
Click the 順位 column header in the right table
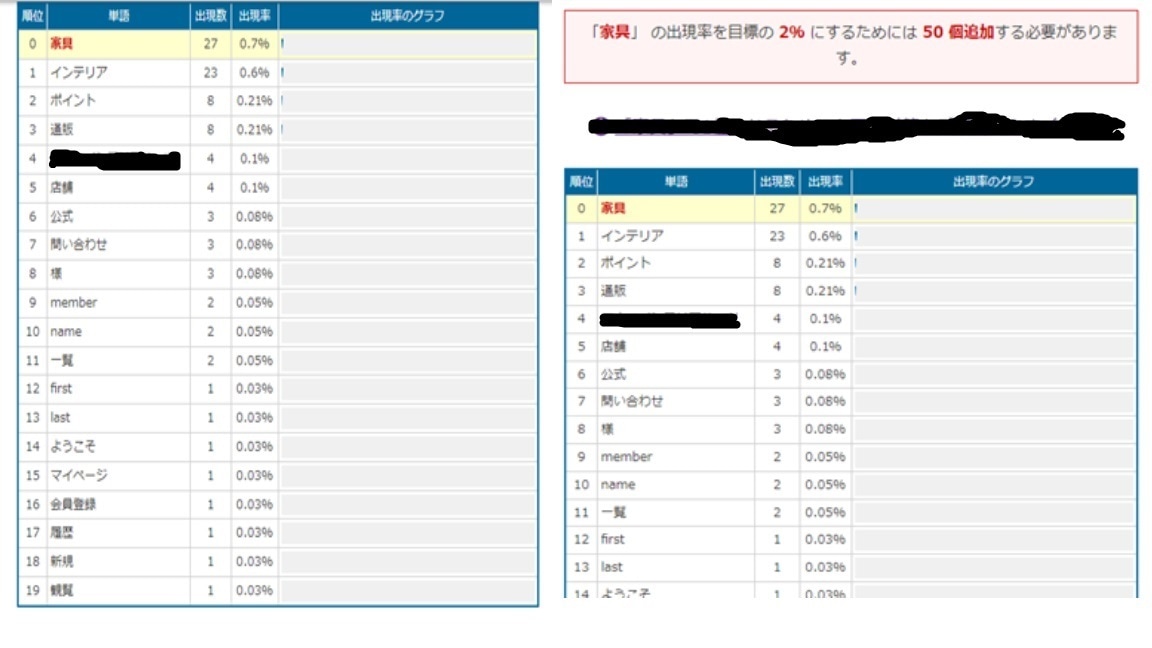point(581,181)
